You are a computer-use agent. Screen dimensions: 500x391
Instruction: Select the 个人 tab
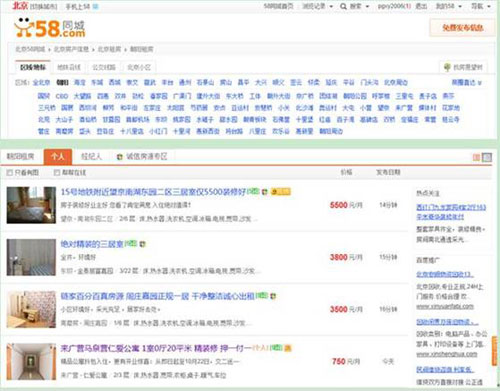click(x=58, y=156)
